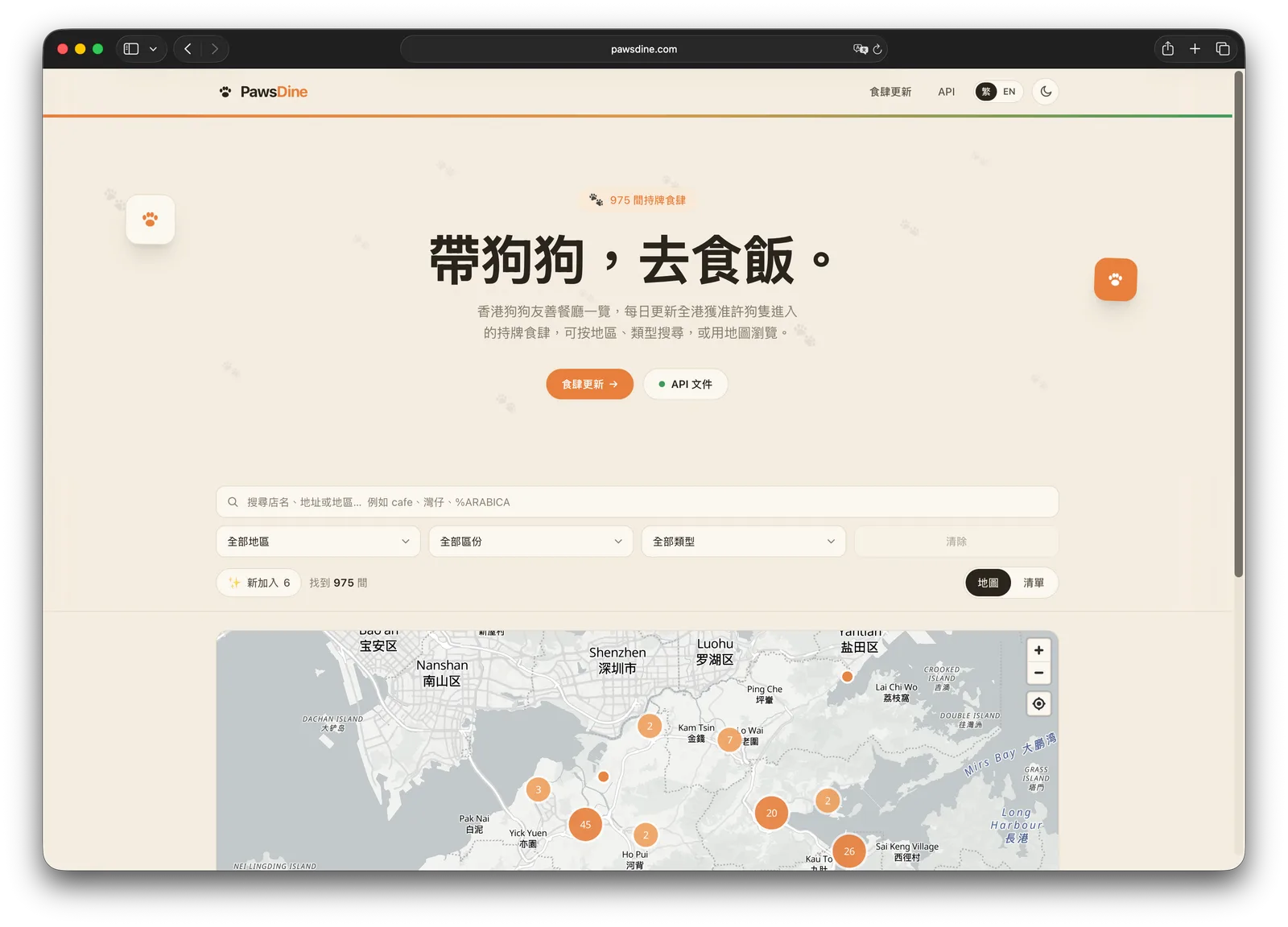Open the 食肆更新 navigation link
This screenshot has width=1288, height=927.
890,92
